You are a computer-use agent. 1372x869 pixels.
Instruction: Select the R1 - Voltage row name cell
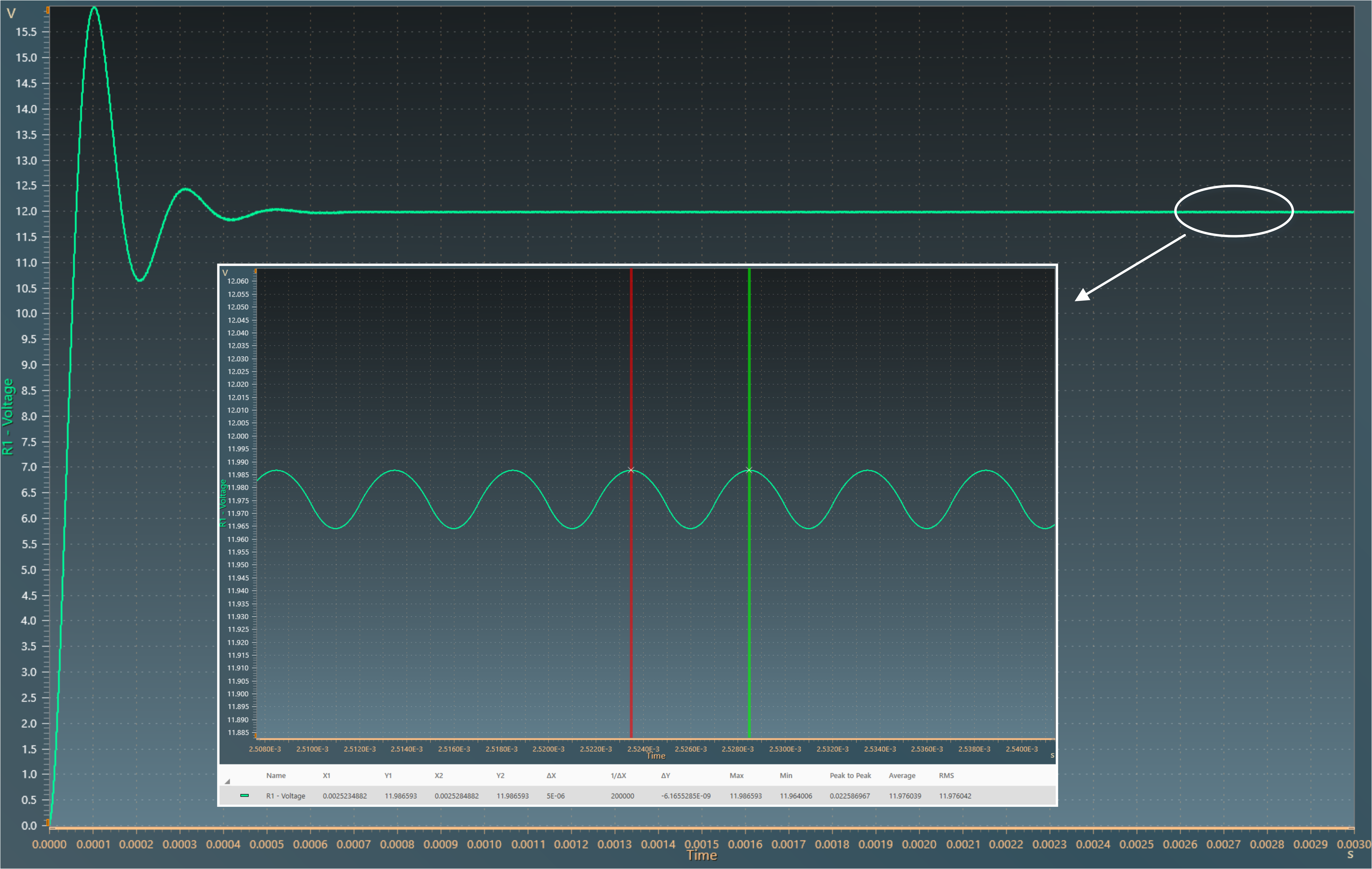click(x=285, y=796)
